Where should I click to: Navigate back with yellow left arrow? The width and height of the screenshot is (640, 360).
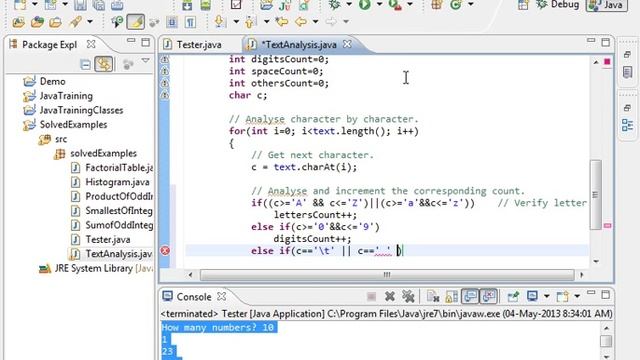(x=301, y=22)
